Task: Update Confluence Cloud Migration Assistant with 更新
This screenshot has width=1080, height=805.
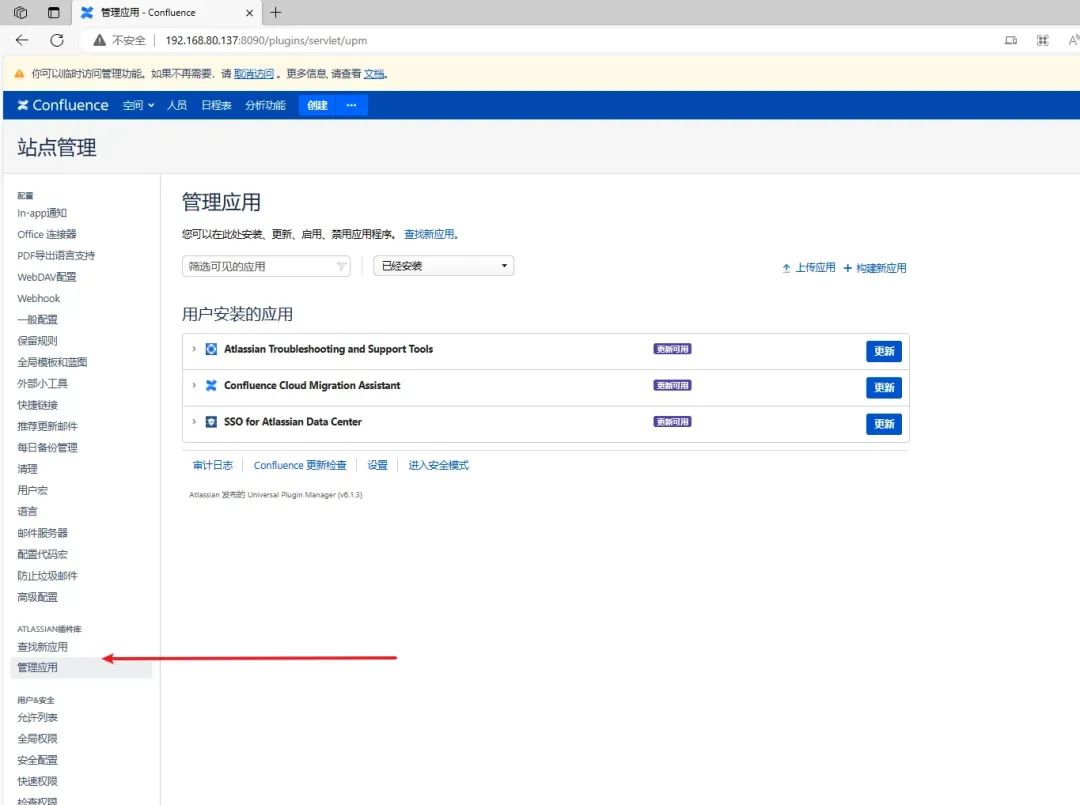Action: (884, 388)
